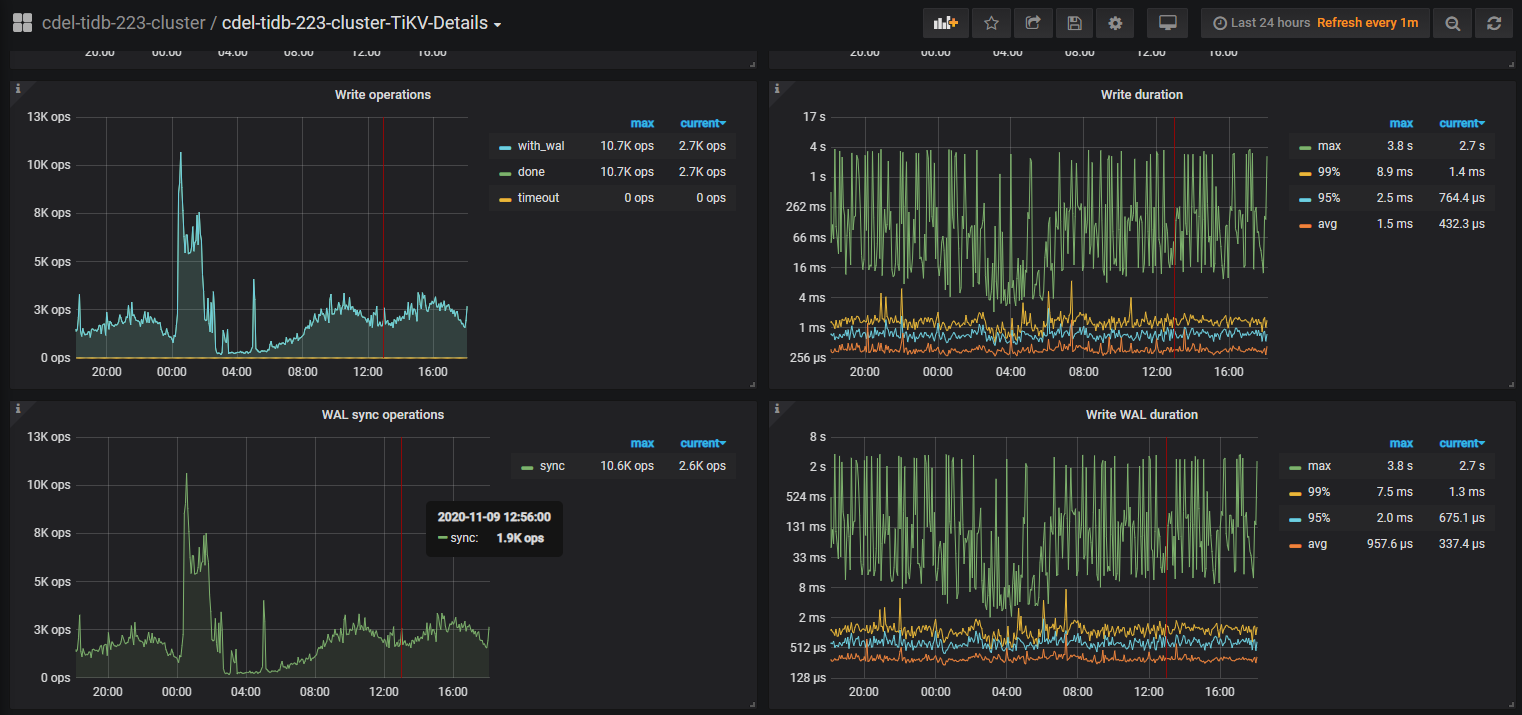Open the Write operations panel title menu
This screenshot has width=1522, height=715.
click(382, 95)
